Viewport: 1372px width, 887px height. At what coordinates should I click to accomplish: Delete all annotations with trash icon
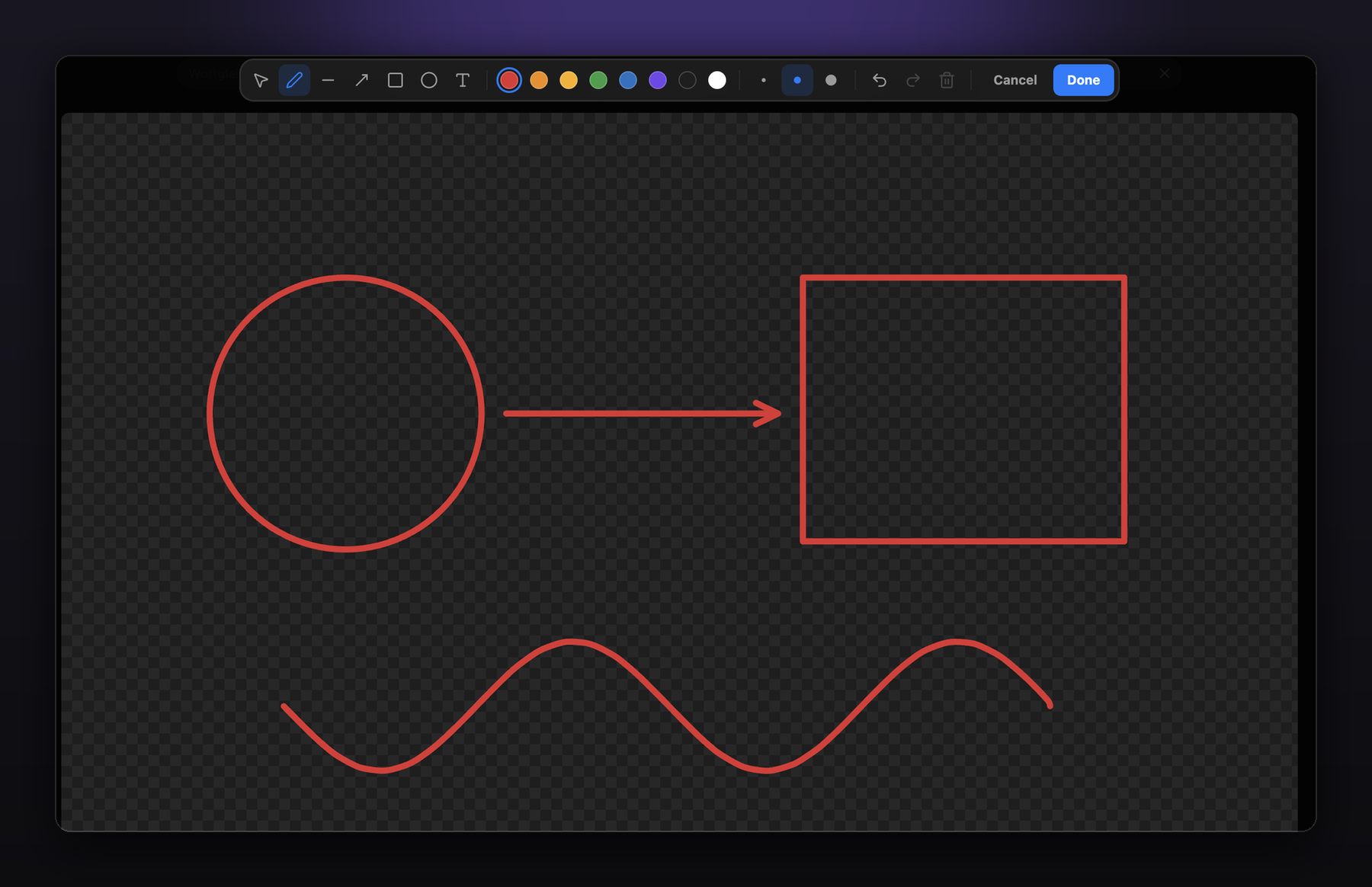947,80
